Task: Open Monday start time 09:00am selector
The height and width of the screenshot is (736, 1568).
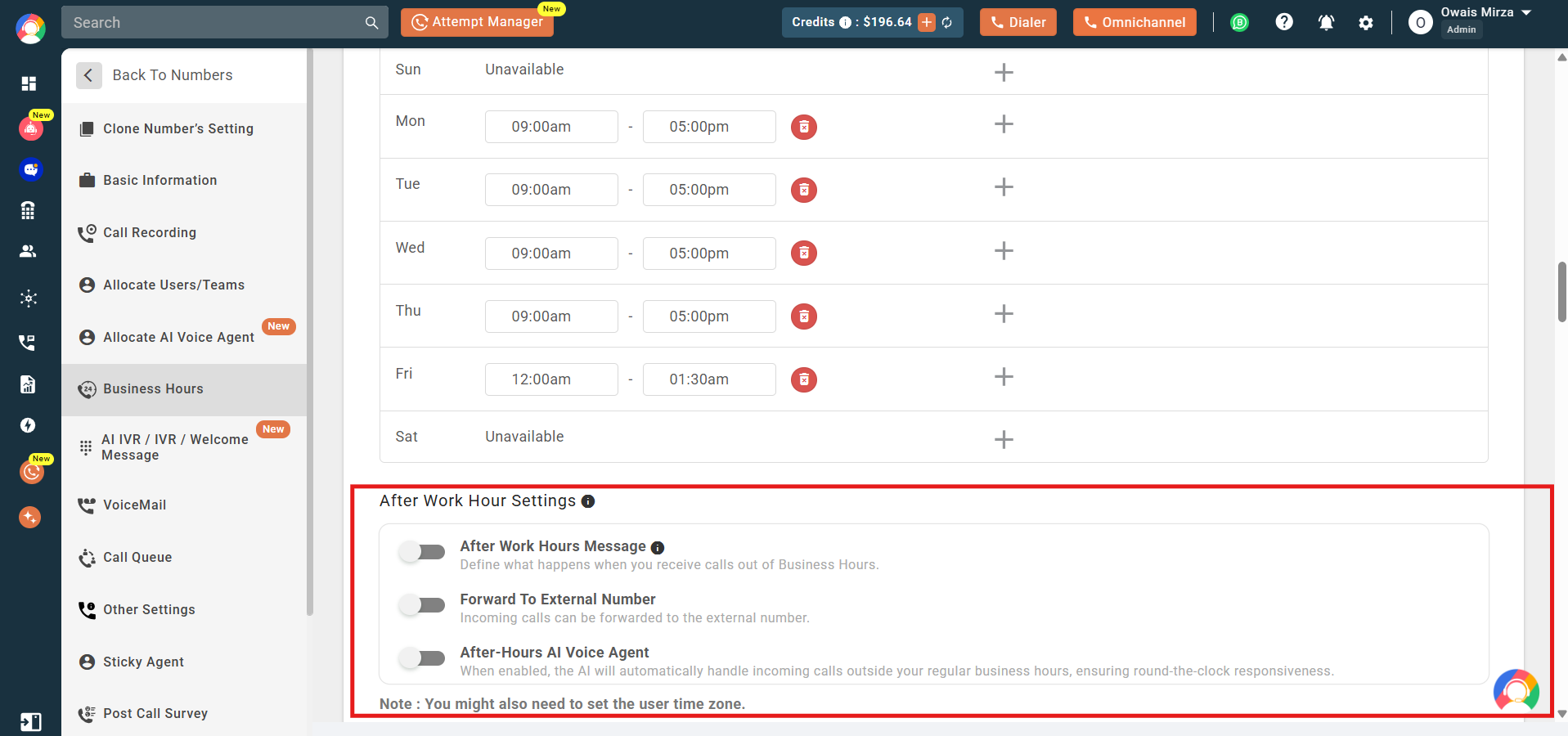Action: (551, 127)
